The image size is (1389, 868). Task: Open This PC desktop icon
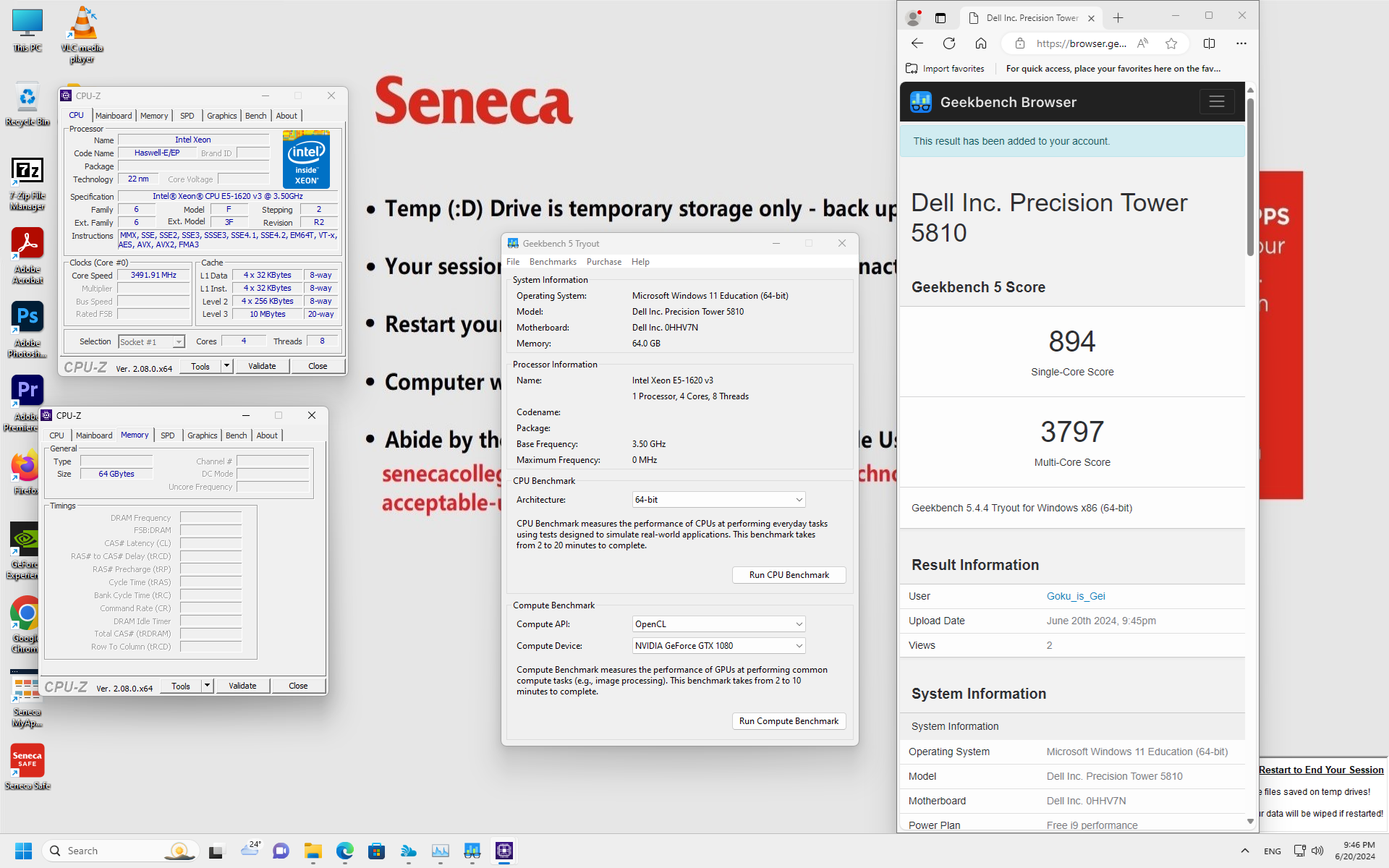pos(27,30)
